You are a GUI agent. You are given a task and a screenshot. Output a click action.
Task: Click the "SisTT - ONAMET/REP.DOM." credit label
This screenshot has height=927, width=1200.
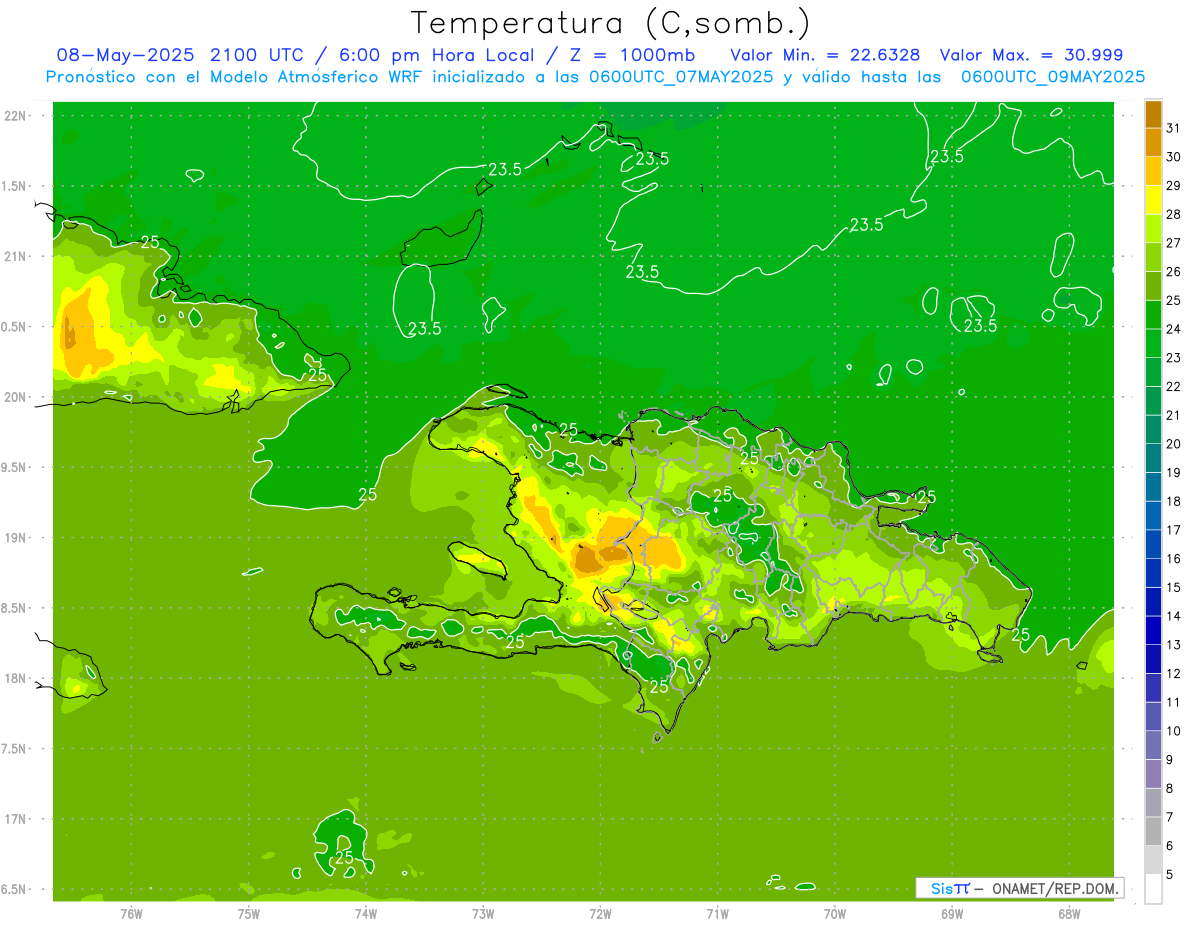click(1018, 888)
